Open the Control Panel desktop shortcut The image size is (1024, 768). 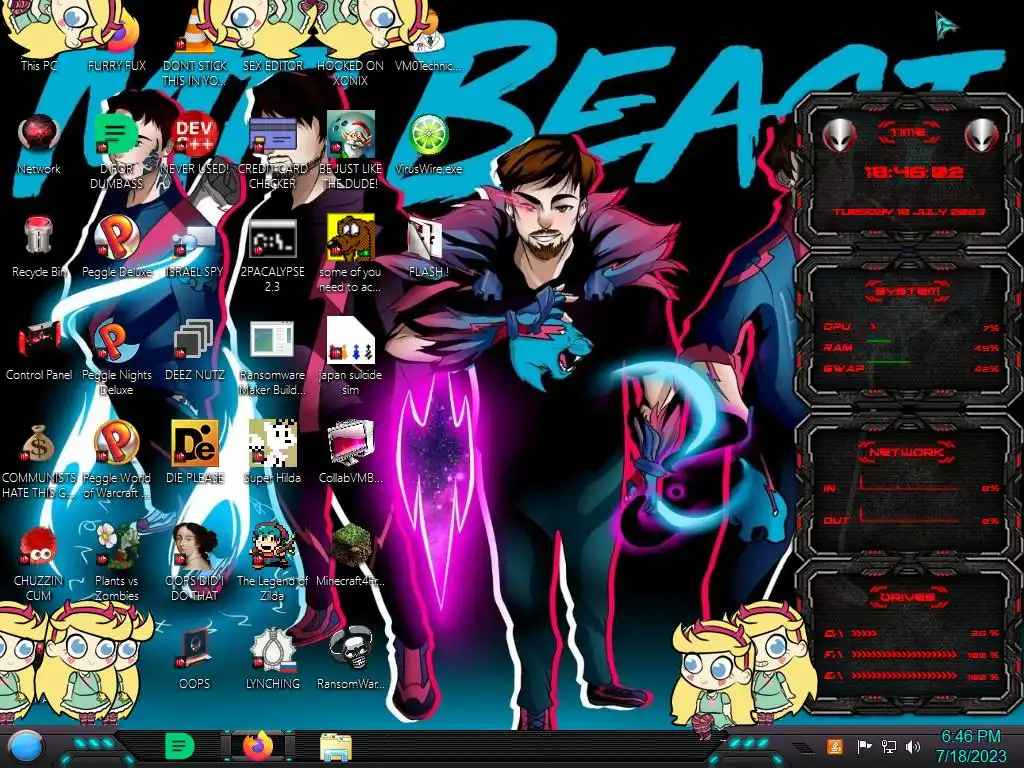tap(39, 351)
